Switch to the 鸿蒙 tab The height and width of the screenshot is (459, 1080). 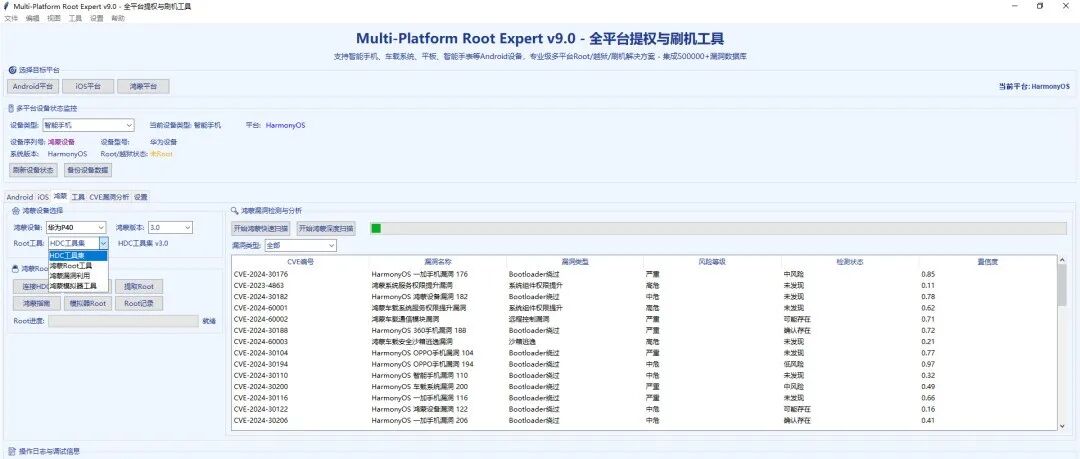(x=61, y=196)
